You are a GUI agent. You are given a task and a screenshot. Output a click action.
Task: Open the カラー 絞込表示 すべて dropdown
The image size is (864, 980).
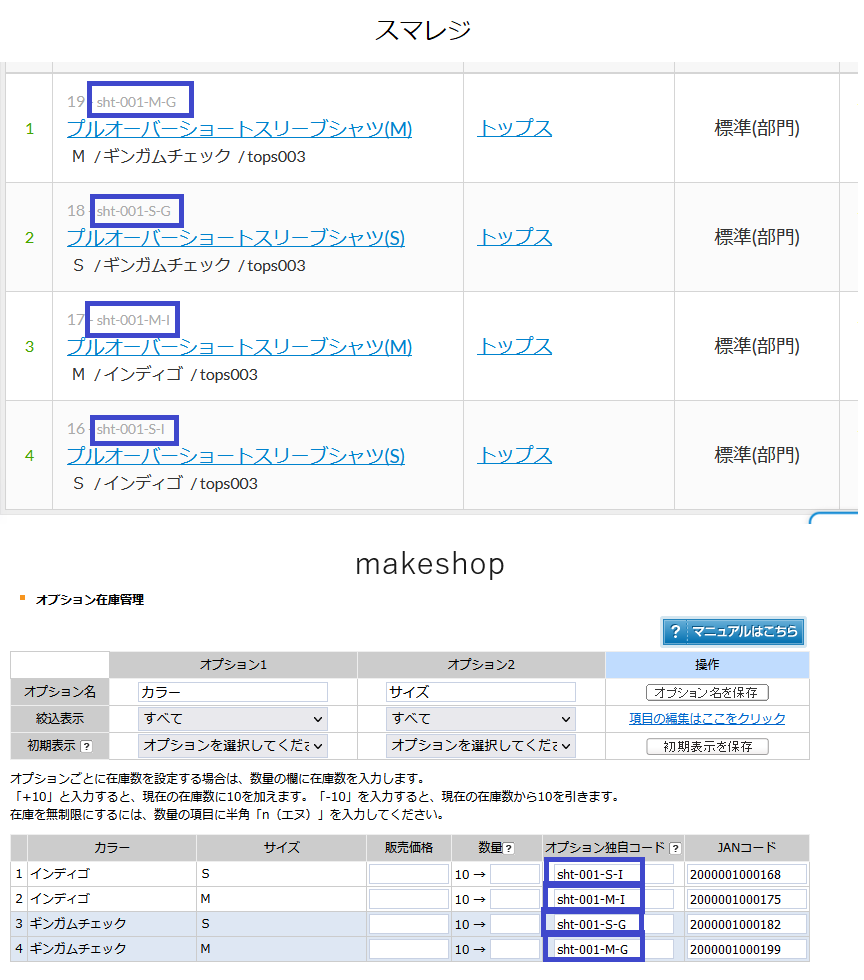(x=232, y=718)
